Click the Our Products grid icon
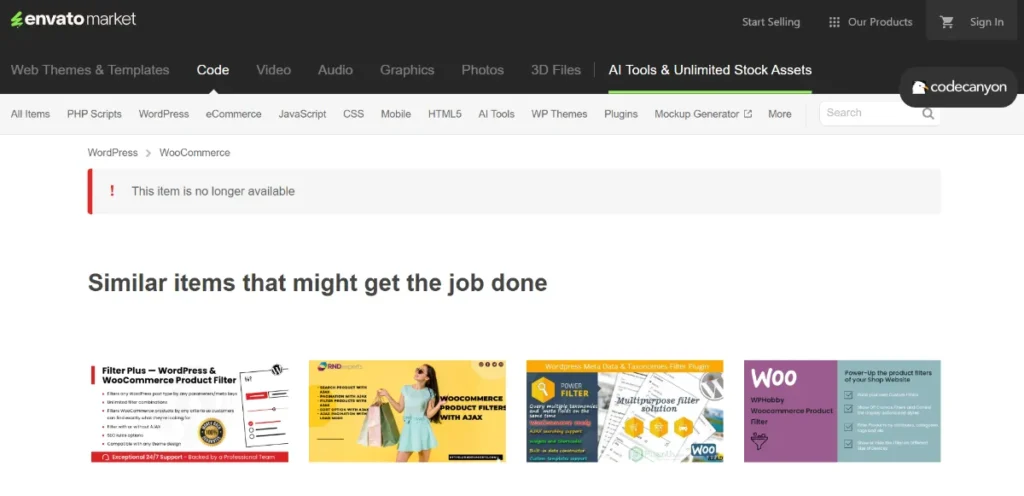Screen dimensions: 1024x496 834,22
